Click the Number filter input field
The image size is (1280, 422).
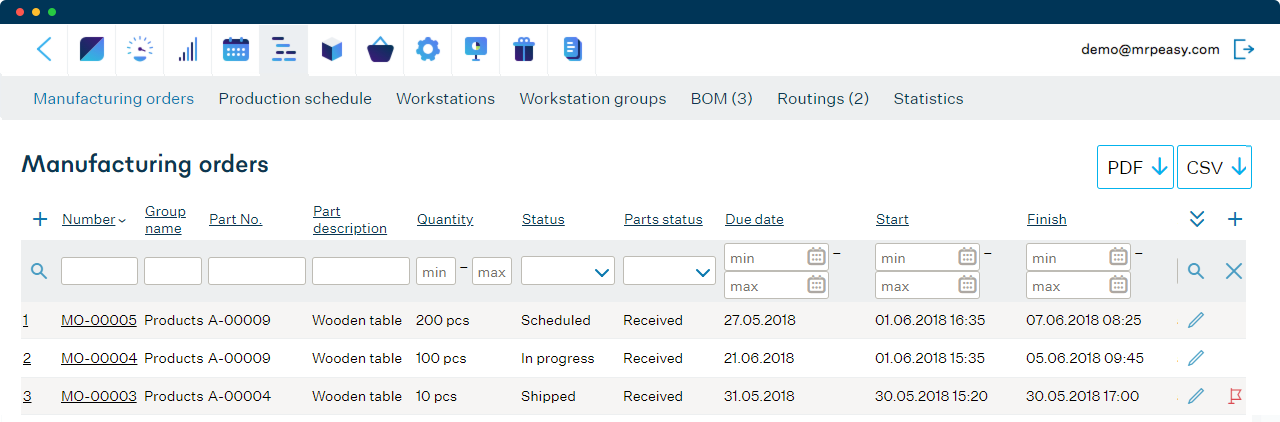[x=99, y=271]
